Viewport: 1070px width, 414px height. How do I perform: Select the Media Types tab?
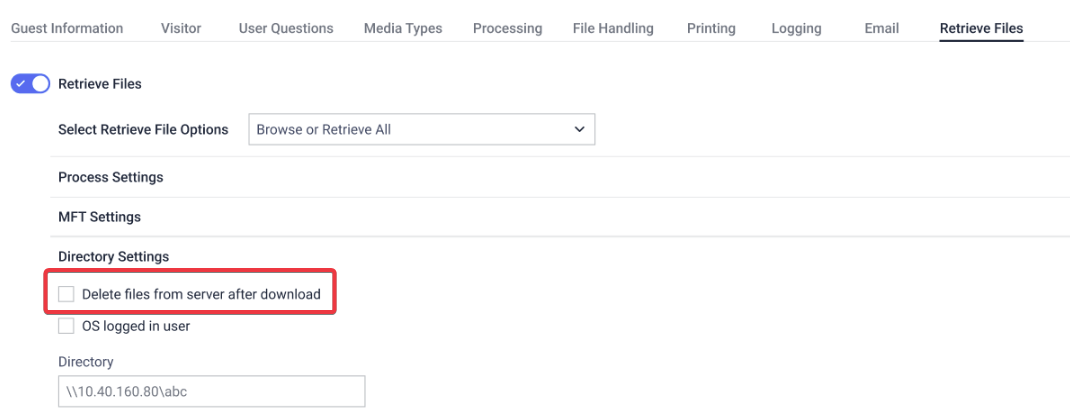(403, 28)
